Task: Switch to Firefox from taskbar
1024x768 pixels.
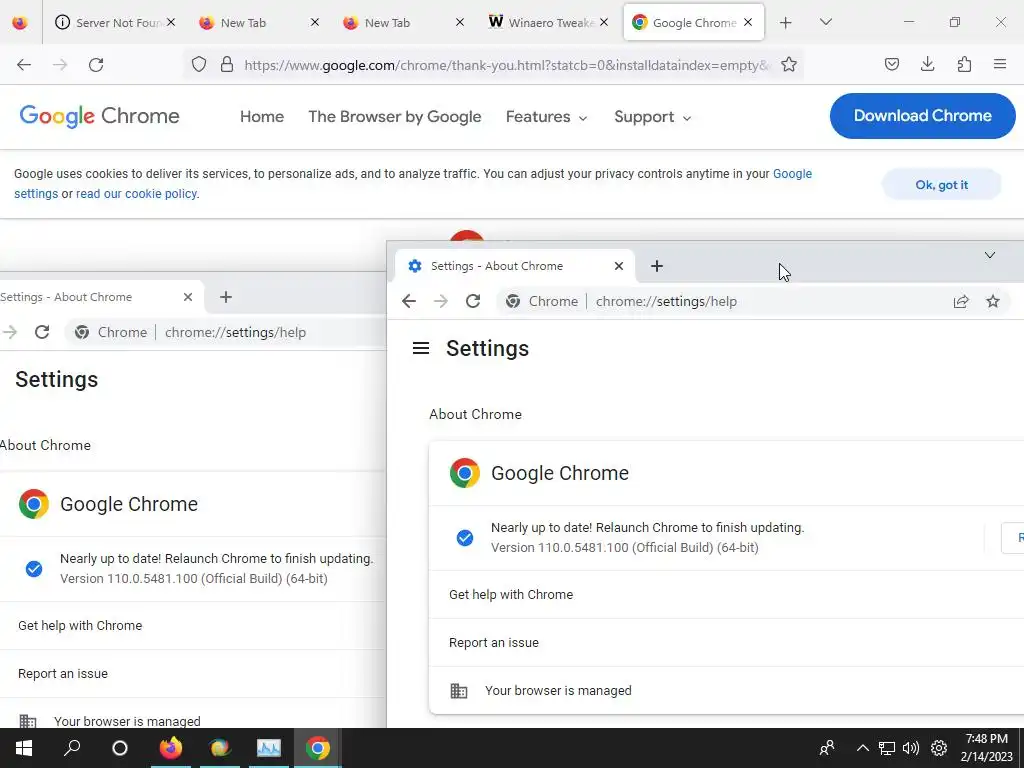Action: 171,748
